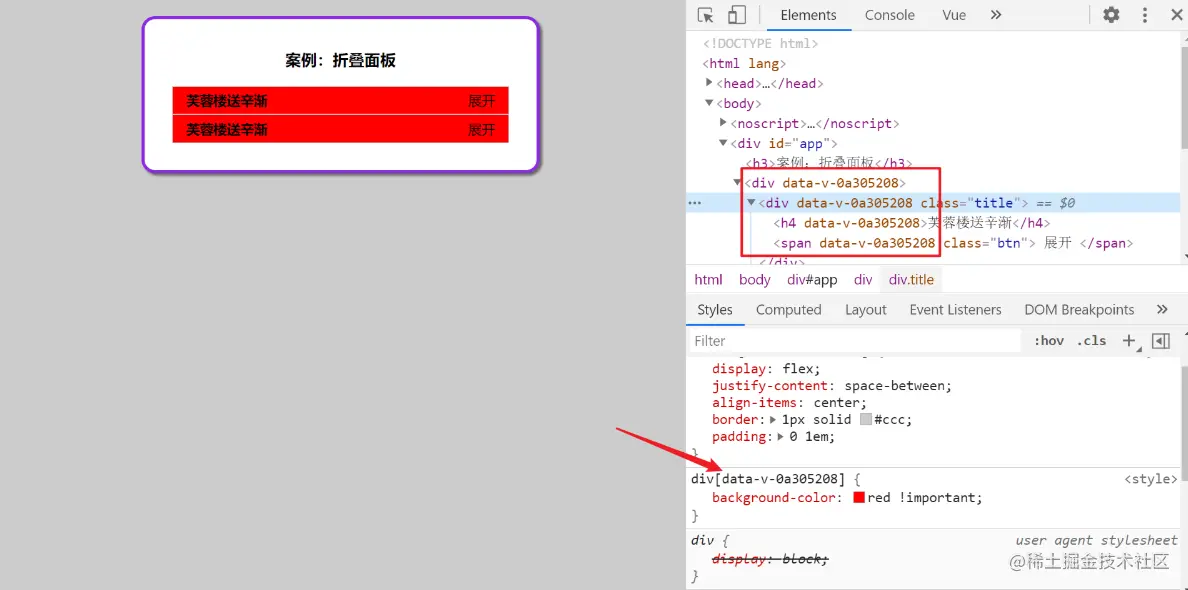Expand the head element node
Viewport: 1188px width, 590px height.
[710, 83]
